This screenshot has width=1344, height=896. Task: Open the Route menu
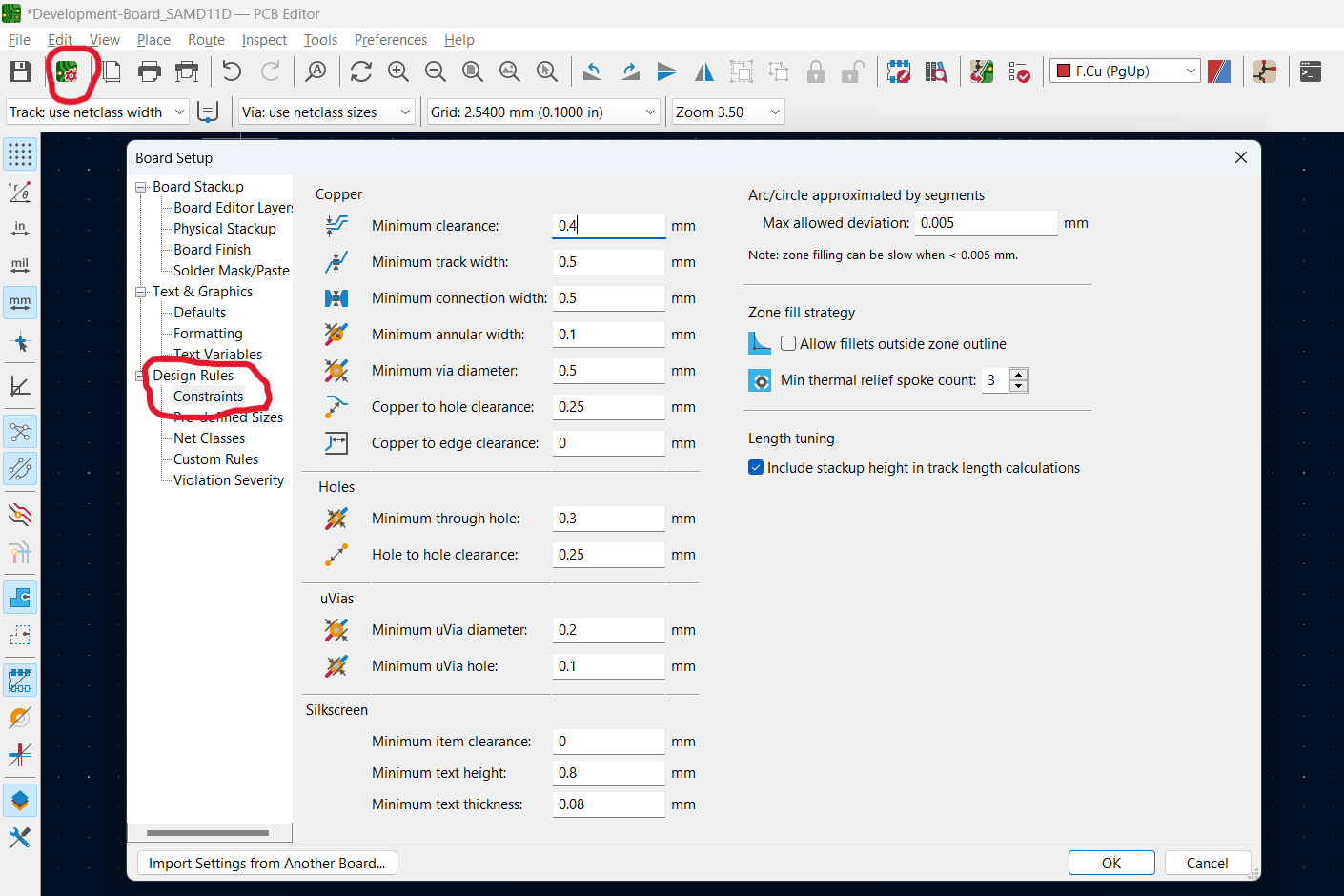pyautogui.click(x=206, y=40)
